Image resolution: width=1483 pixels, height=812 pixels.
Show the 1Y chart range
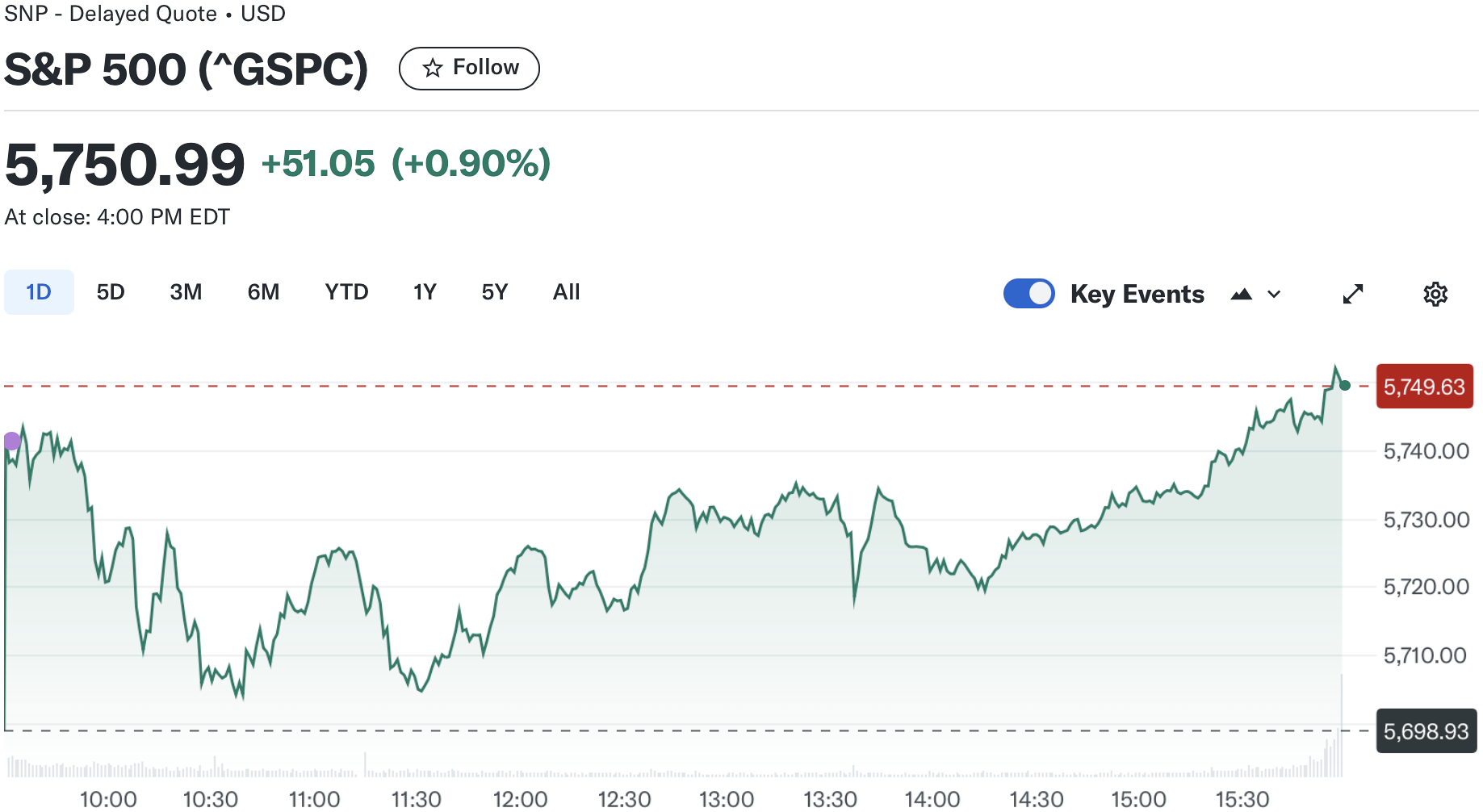[425, 292]
